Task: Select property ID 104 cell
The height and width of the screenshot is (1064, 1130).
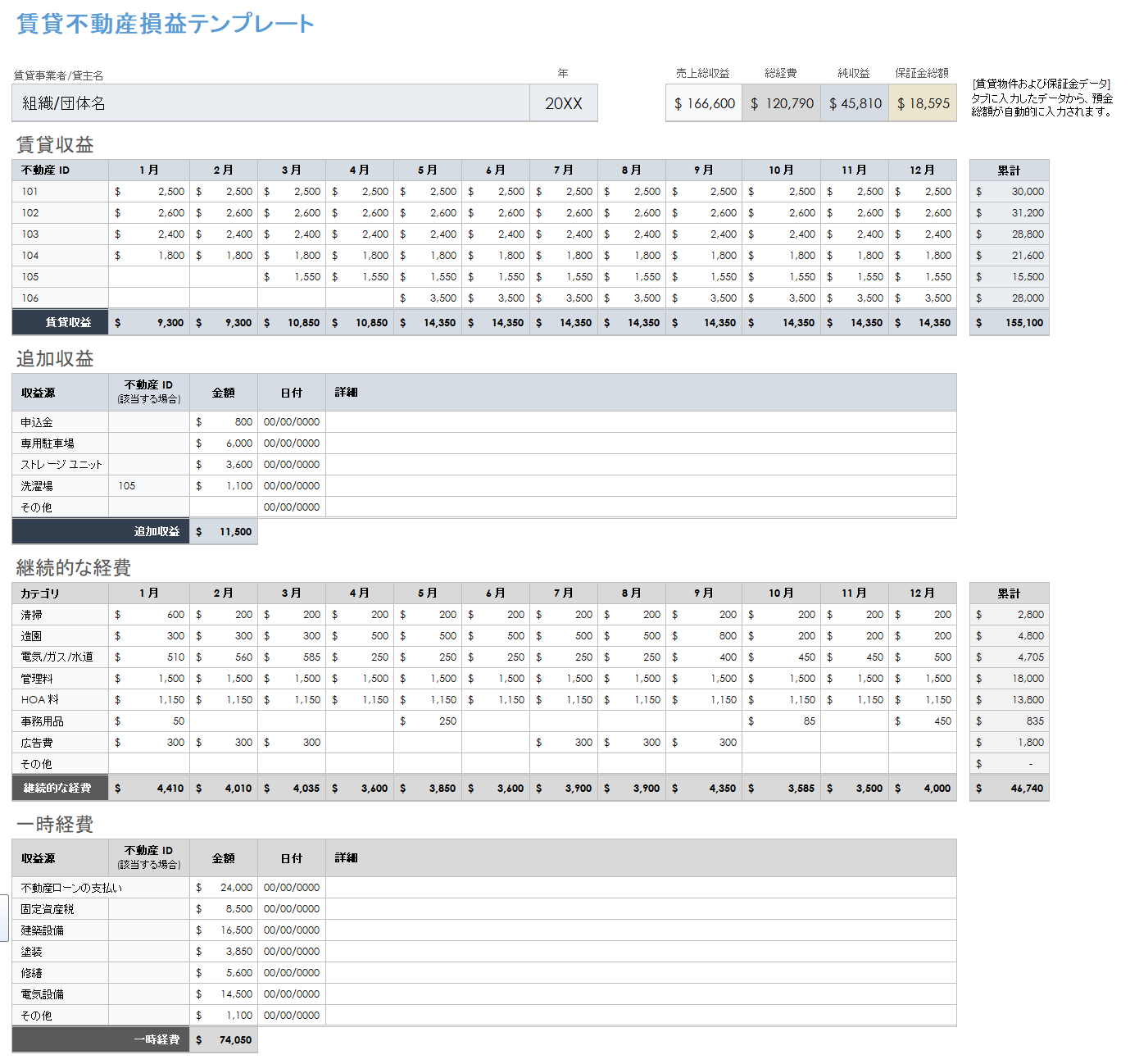Action: pyautogui.click(x=61, y=256)
